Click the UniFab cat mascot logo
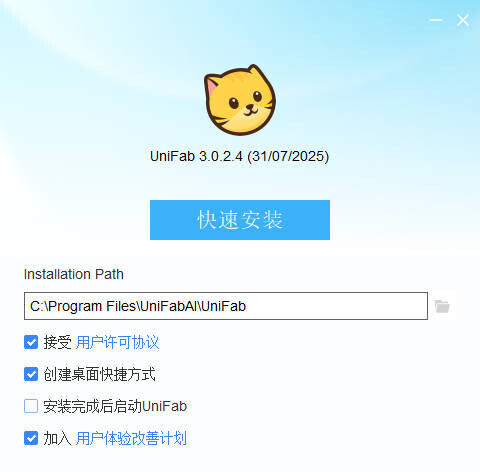The width and height of the screenshot is (480, 472). coord(240,100)
